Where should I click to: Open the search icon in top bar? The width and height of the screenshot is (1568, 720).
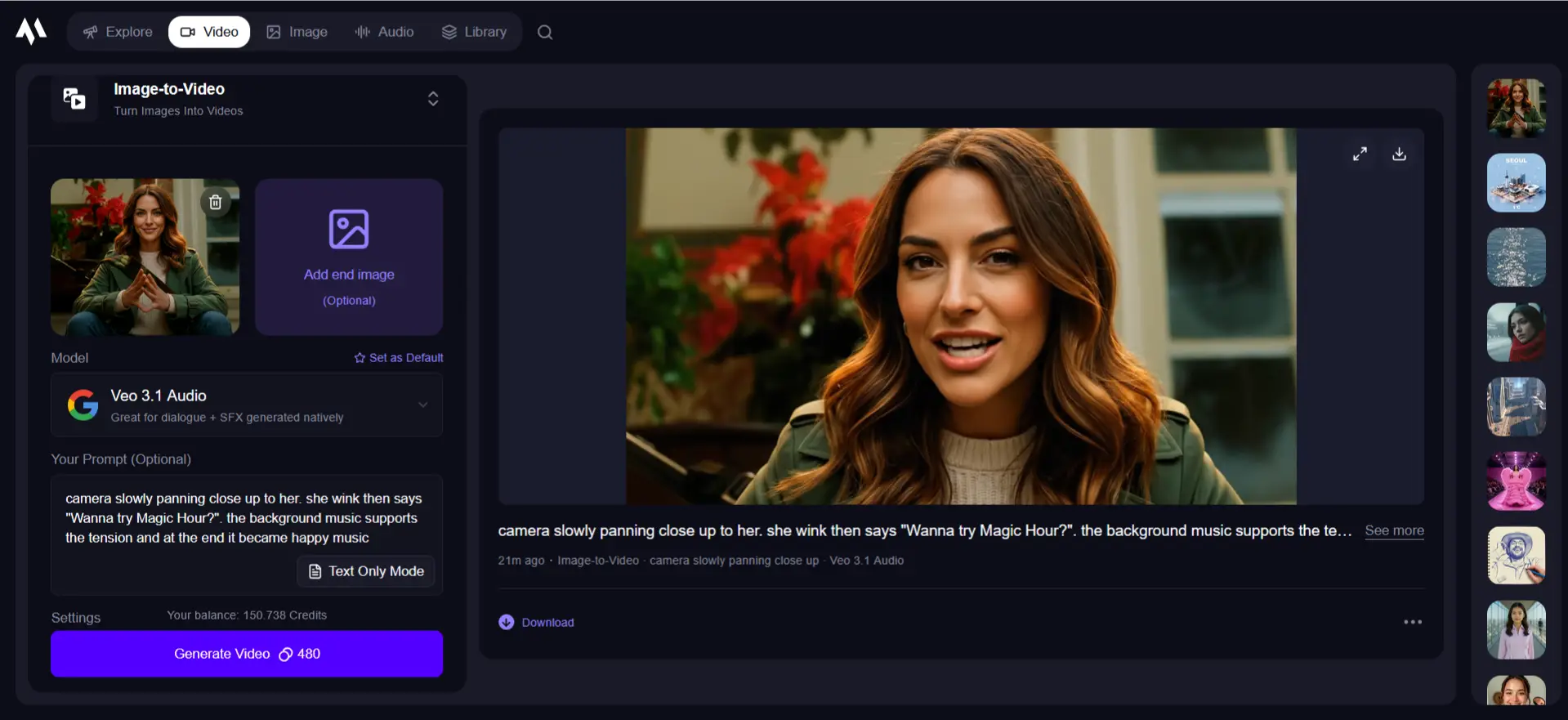point(545,32)
